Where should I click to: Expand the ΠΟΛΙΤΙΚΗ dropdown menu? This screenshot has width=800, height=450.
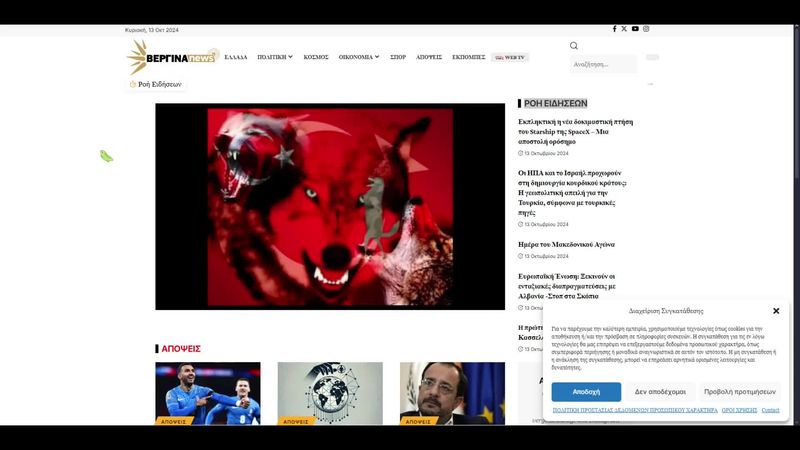click(275, 57)
